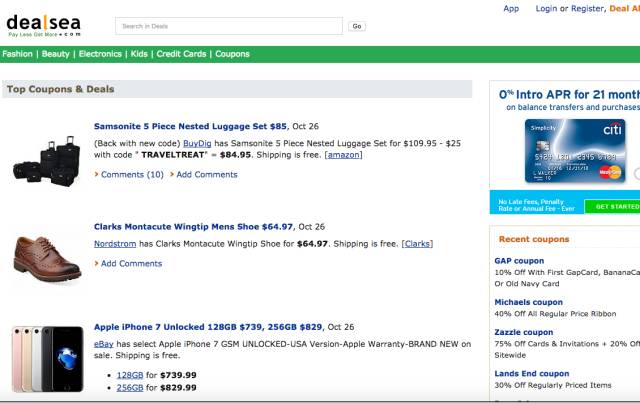
Task: Click the Citi Simplicity card image
Action: click(x=575, y=151)
